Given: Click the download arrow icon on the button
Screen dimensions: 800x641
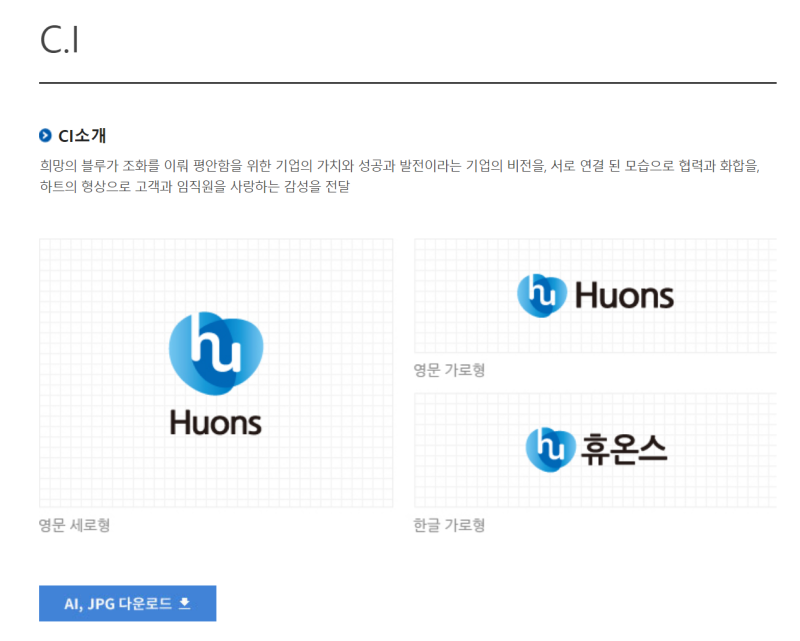Looking at the screenshot, I should 184,603.
